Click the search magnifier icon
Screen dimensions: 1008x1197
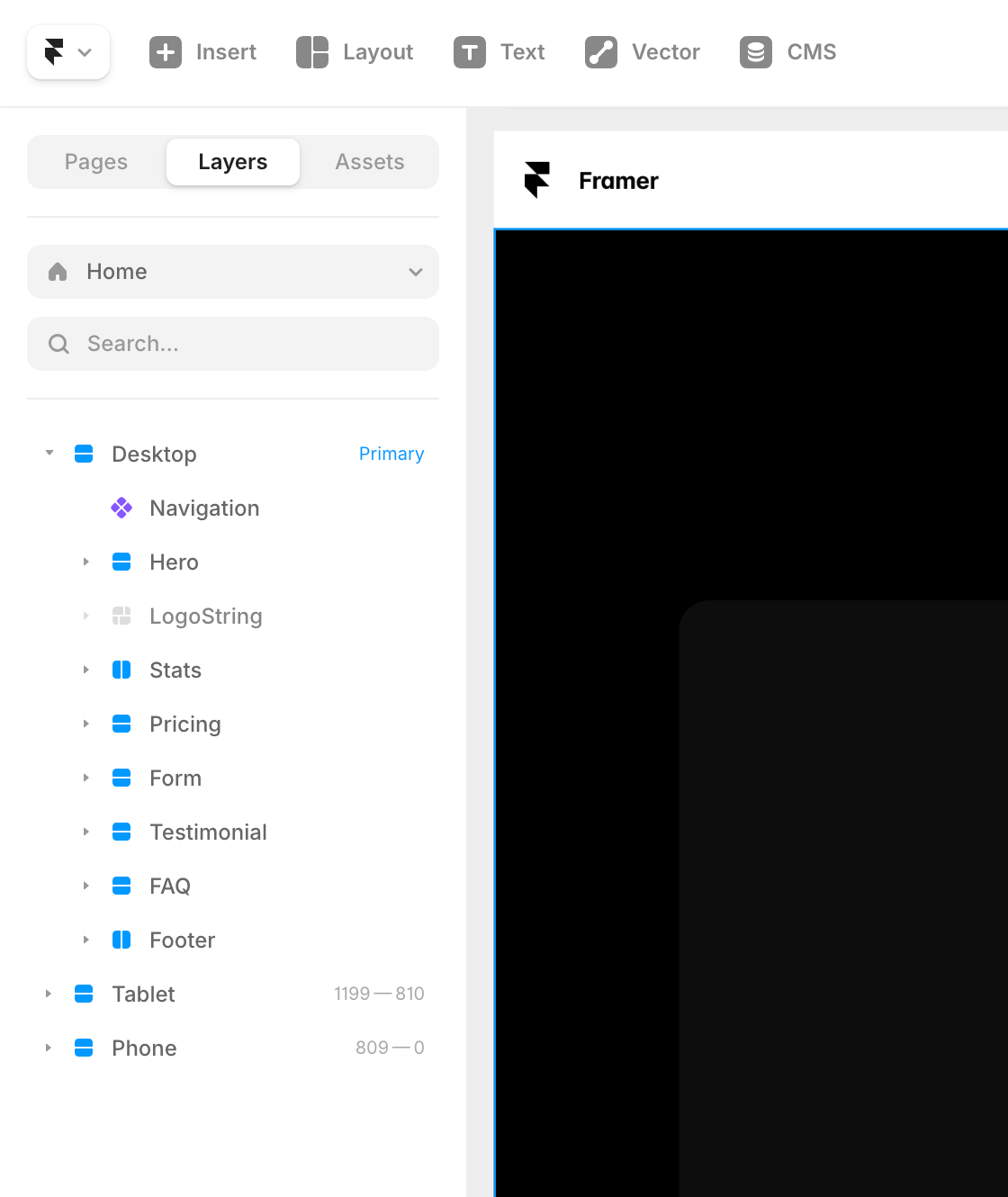(x=58, y=344)
